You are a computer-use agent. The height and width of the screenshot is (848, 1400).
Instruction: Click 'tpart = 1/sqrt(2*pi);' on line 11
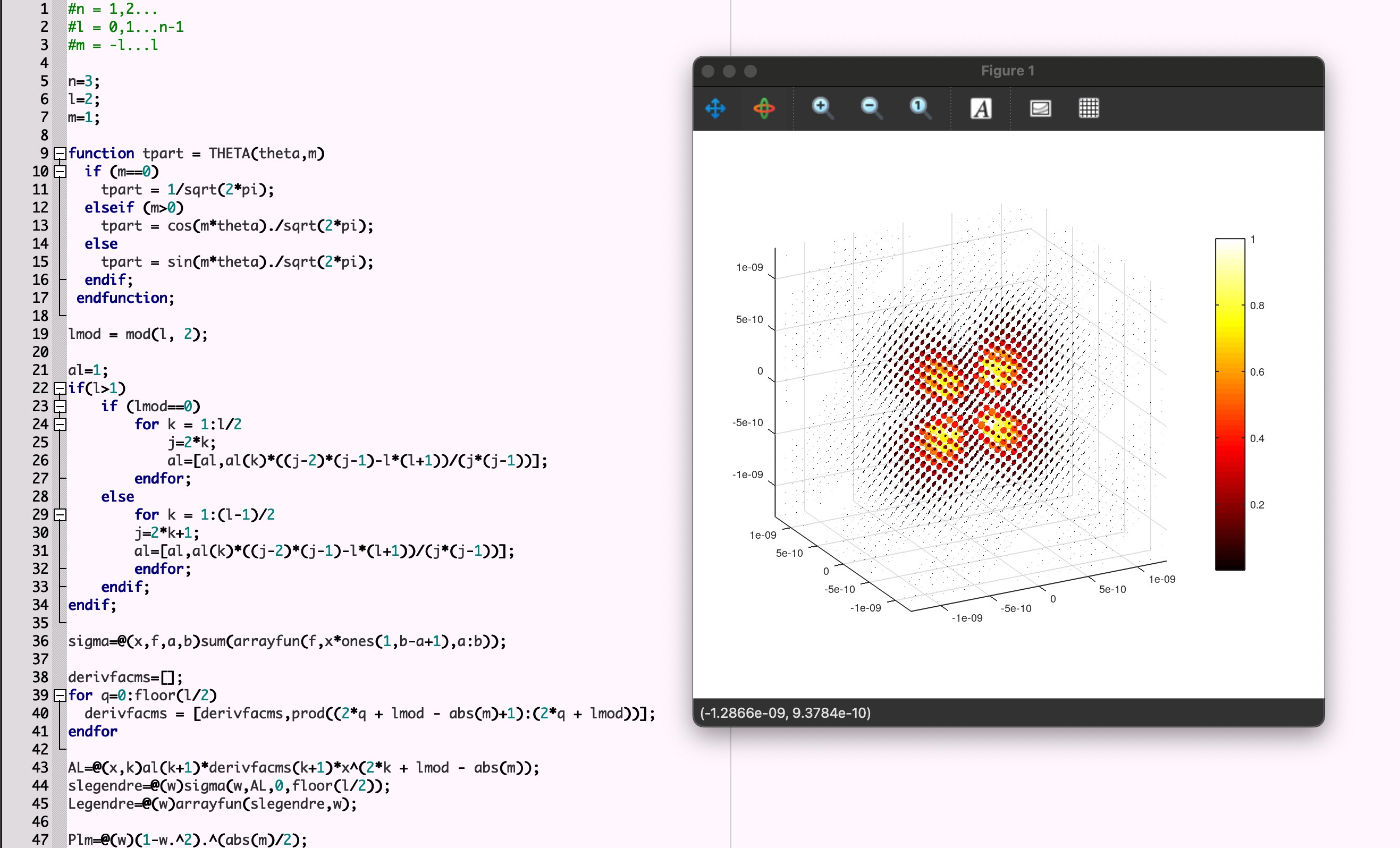[x=188, y=190]
